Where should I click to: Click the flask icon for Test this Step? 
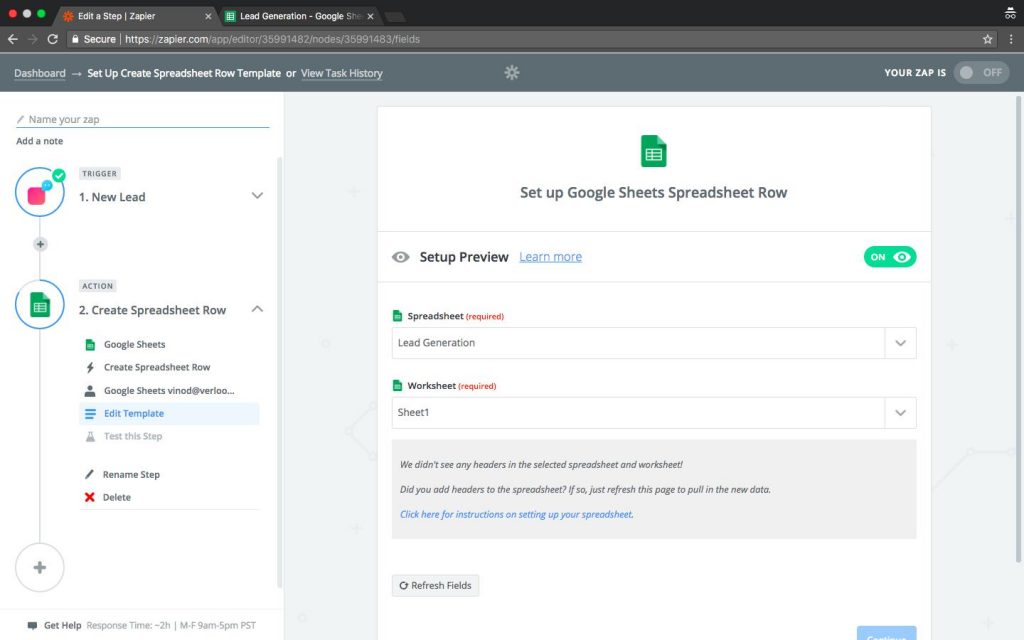coord(90,436)
